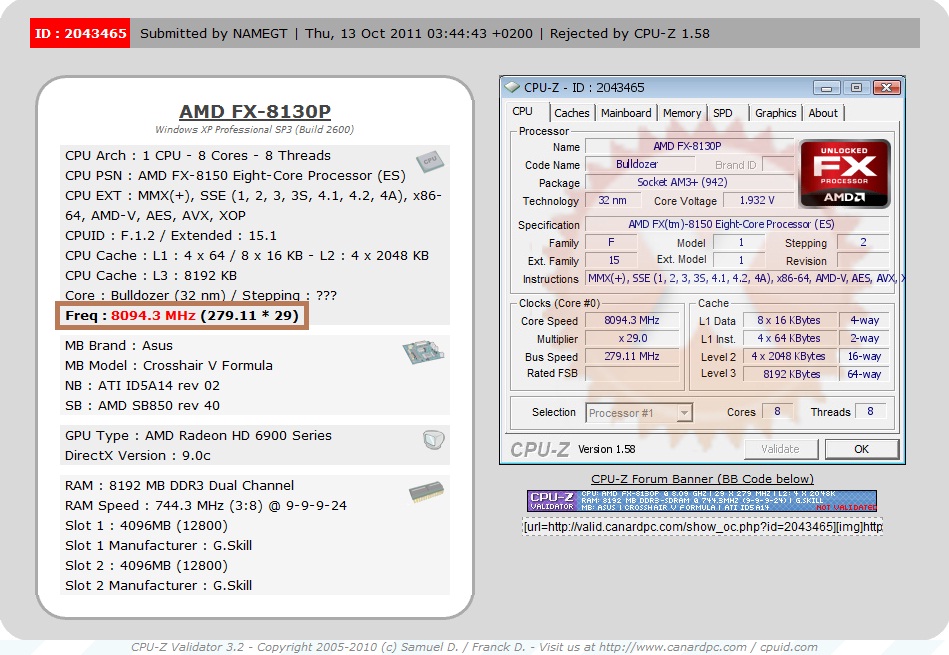Click the GPU icon beside GPU Type
949x655 pixels.
(x=433, y=439)
